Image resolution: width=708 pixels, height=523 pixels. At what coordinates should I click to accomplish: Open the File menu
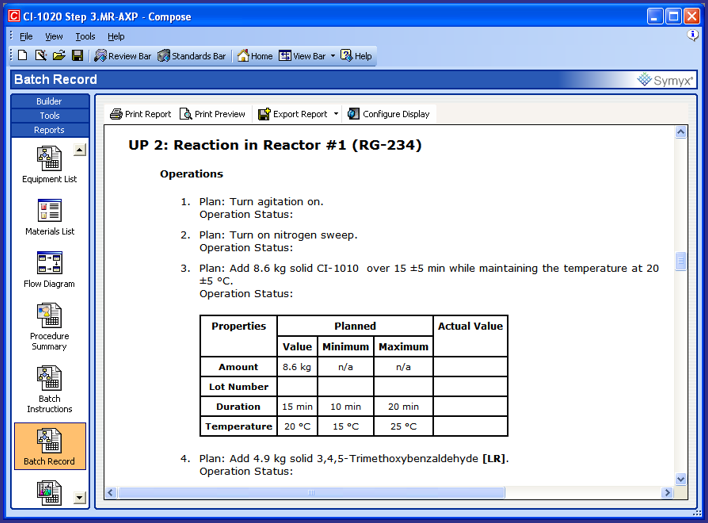click(26, 36)
